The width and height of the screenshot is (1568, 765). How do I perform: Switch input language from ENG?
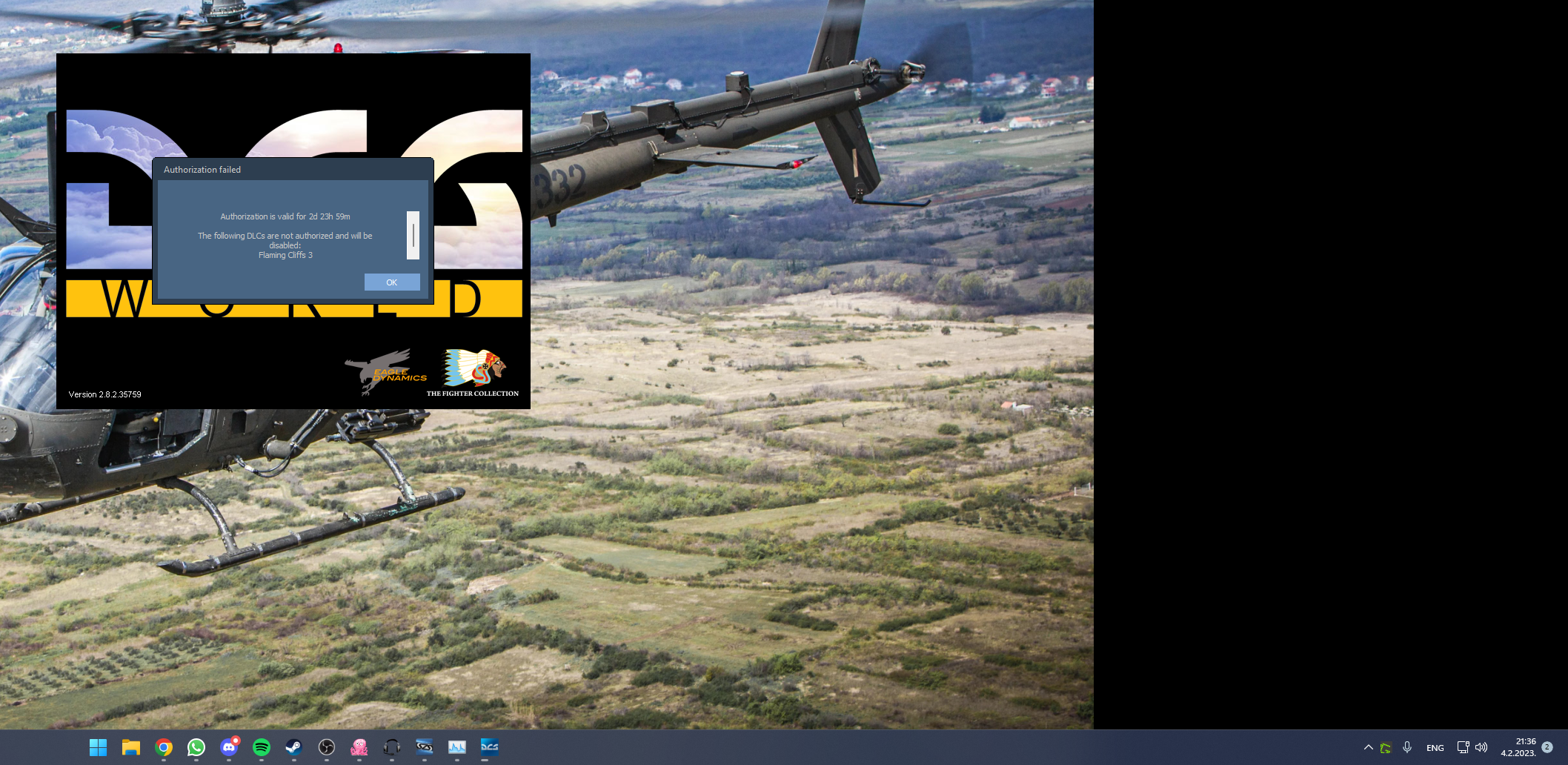click(1435, 748)
